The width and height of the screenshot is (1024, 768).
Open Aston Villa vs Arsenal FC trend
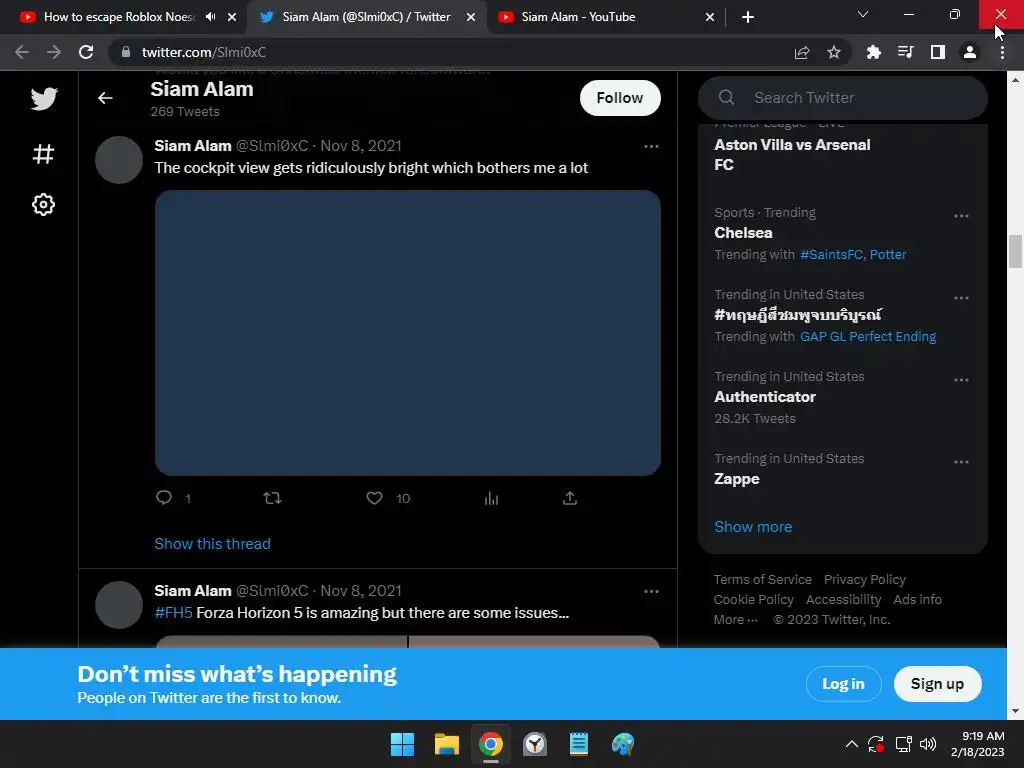point(792,155)
